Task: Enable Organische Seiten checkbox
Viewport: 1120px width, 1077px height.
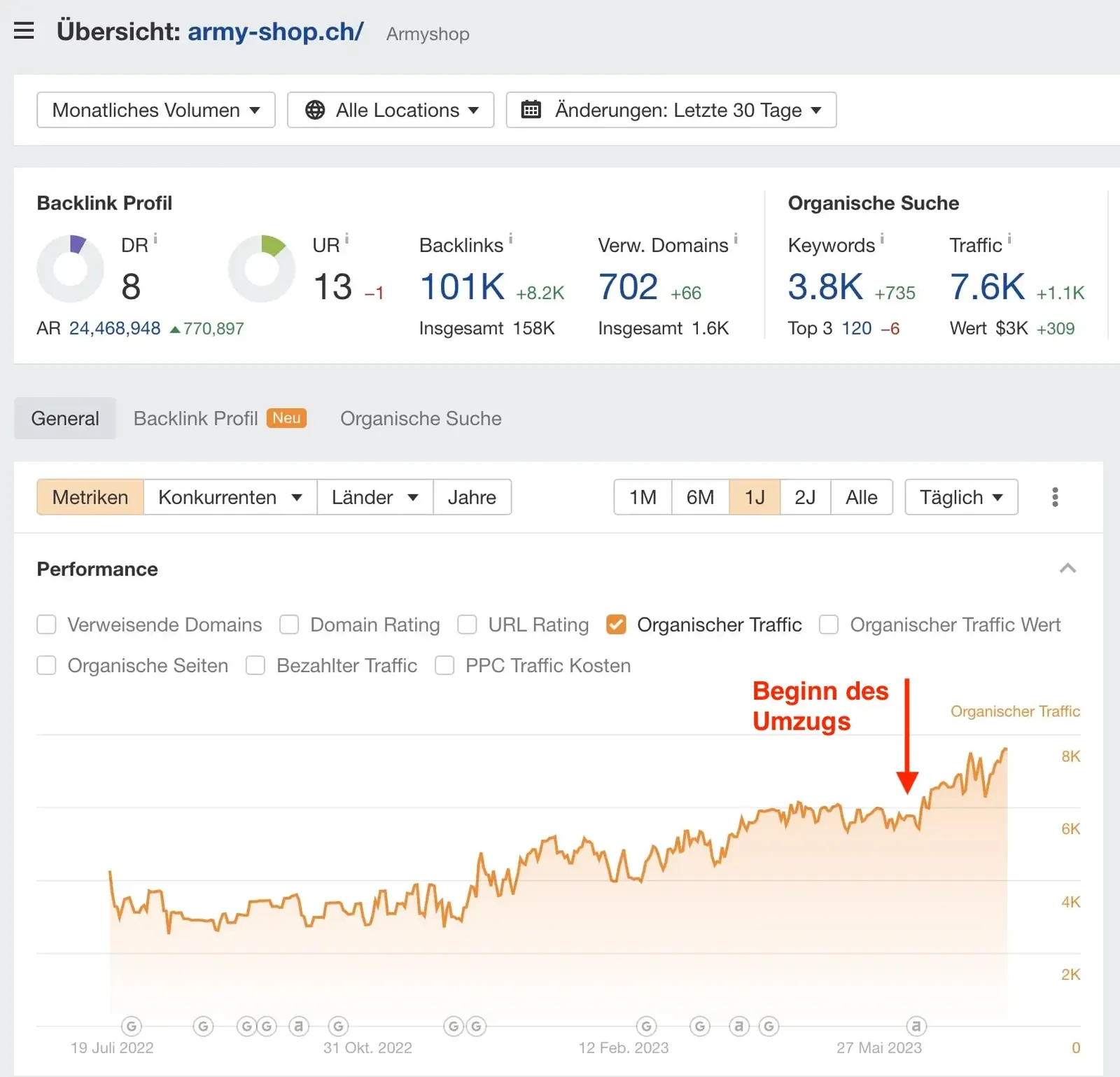Action: tap(46, 665)
